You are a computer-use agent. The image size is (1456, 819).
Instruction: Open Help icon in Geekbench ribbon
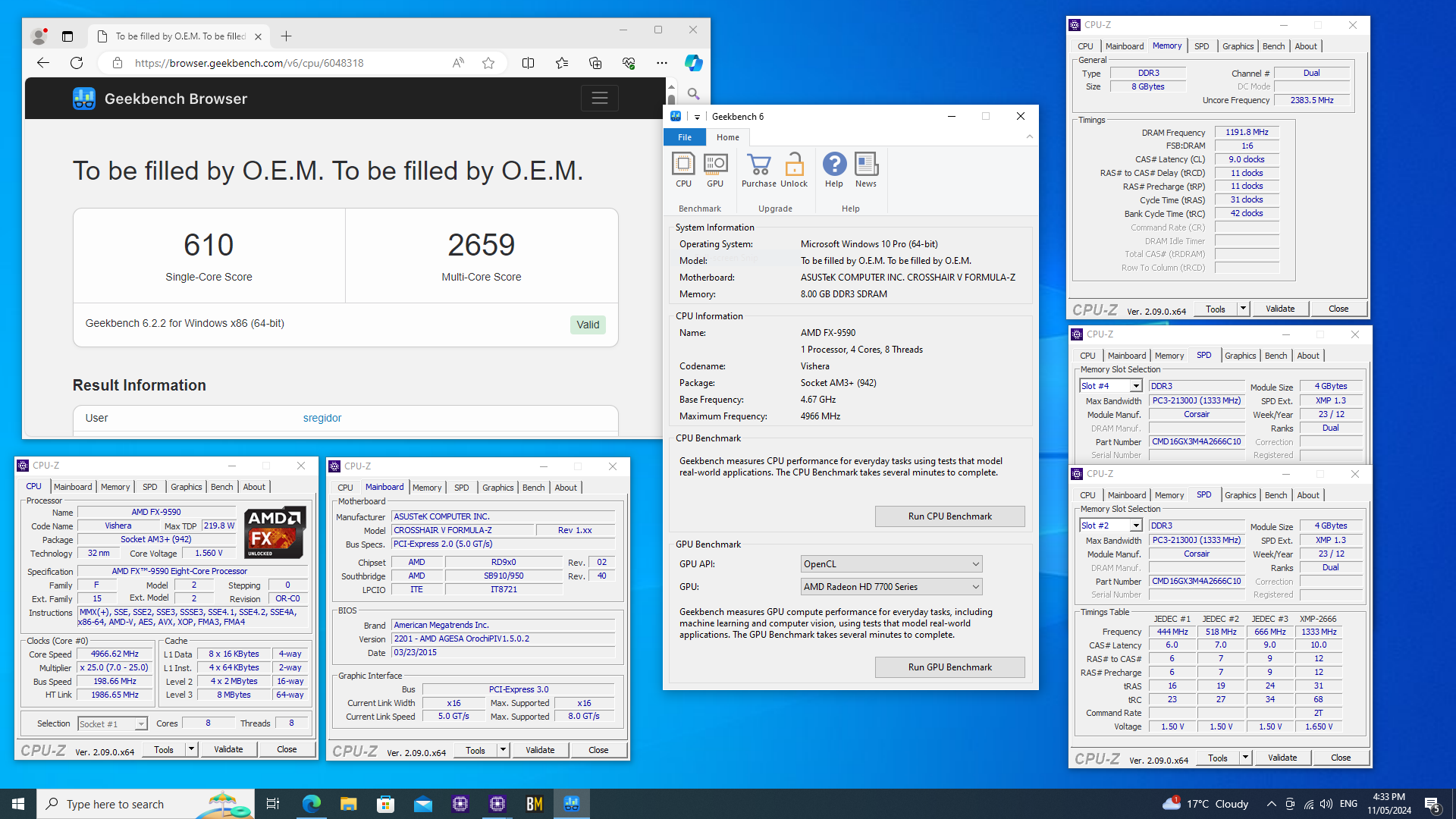click(x=834, y=170)
